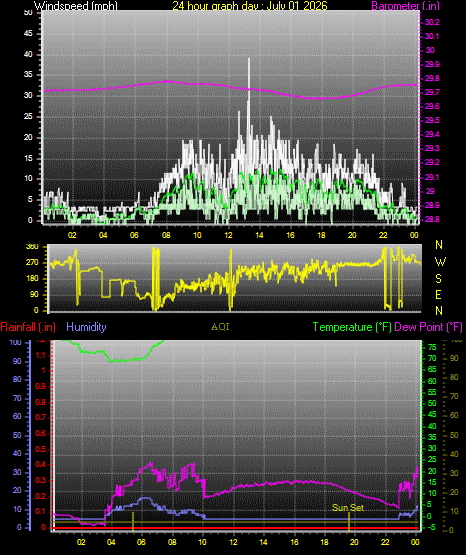
Task: Click the "N" compass label beside 360
Action: tap(439, 245)
